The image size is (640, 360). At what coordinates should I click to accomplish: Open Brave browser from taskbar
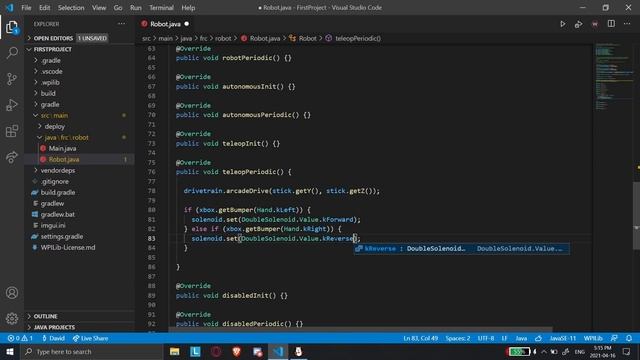tap(237, 351)
